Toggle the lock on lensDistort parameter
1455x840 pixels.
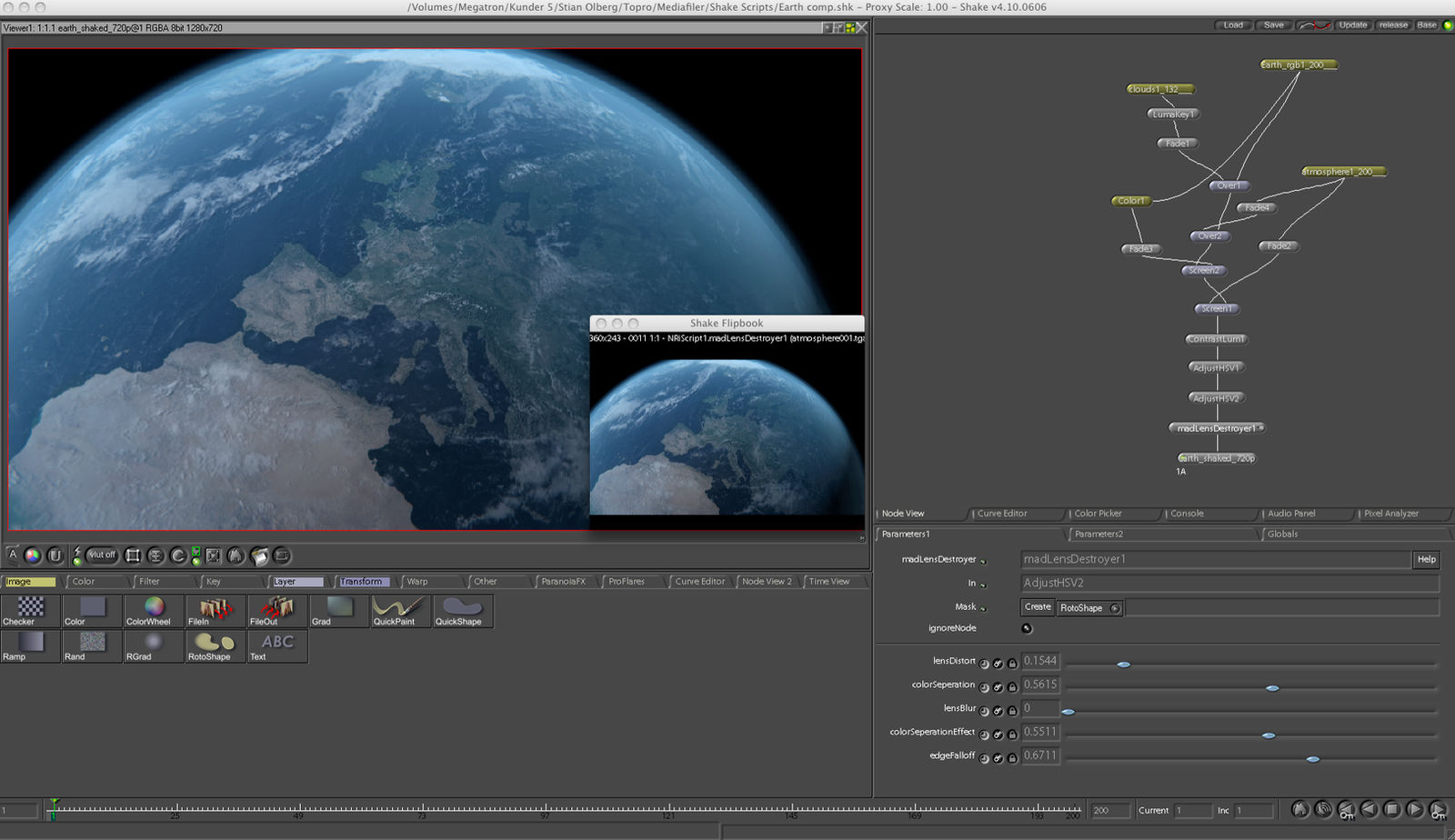1012,664
